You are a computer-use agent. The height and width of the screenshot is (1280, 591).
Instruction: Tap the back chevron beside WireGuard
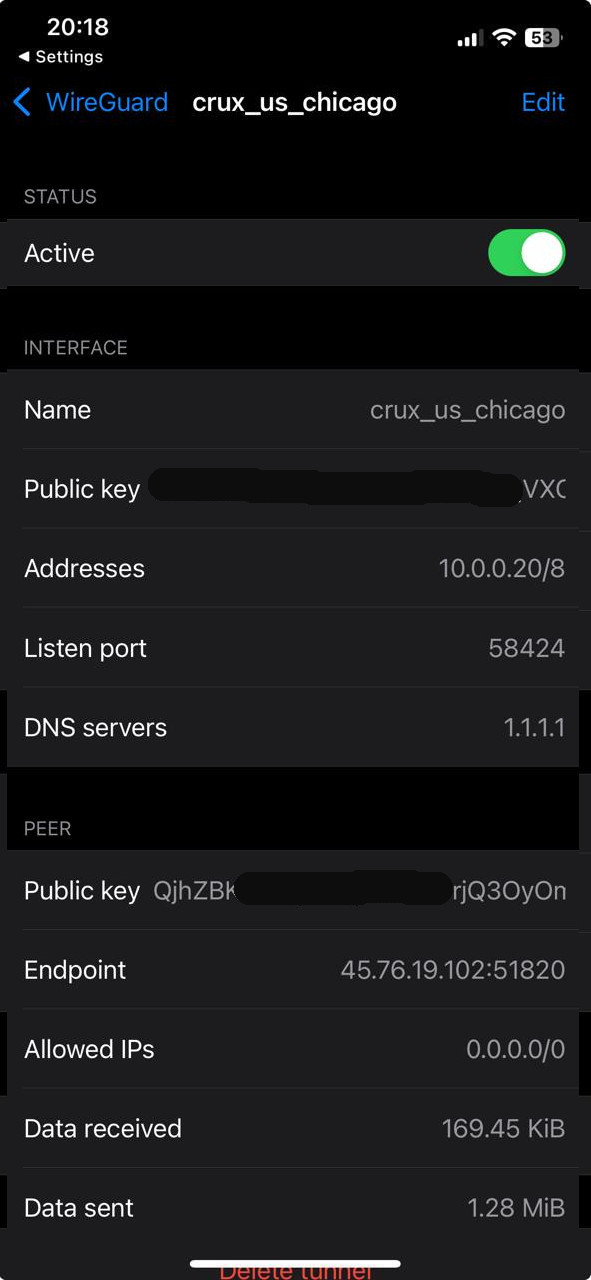click(x=22, y=102)
